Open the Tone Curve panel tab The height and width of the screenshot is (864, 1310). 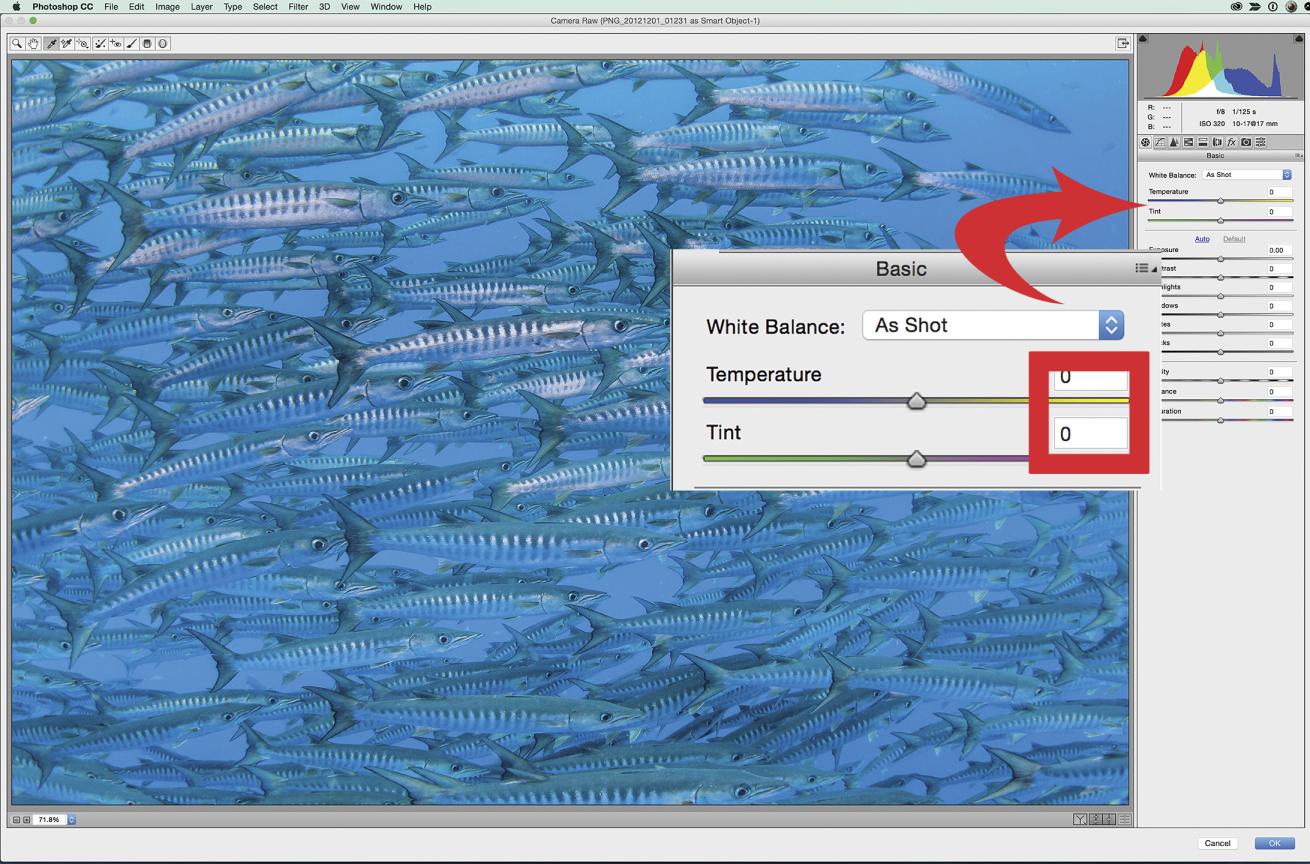point(1160,143)
